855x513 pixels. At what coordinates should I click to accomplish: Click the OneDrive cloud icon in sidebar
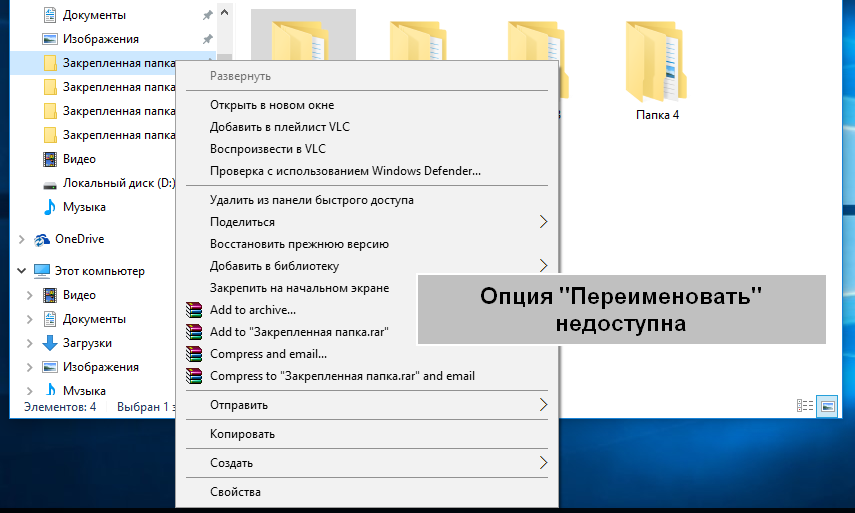[42, 239]
